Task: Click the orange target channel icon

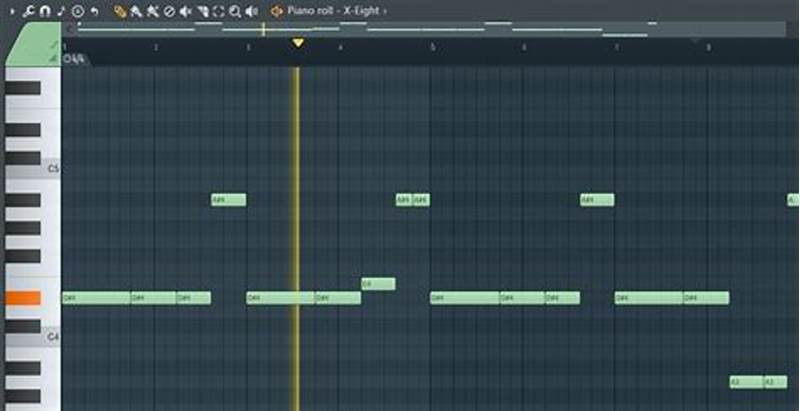Action: [277, 11]
